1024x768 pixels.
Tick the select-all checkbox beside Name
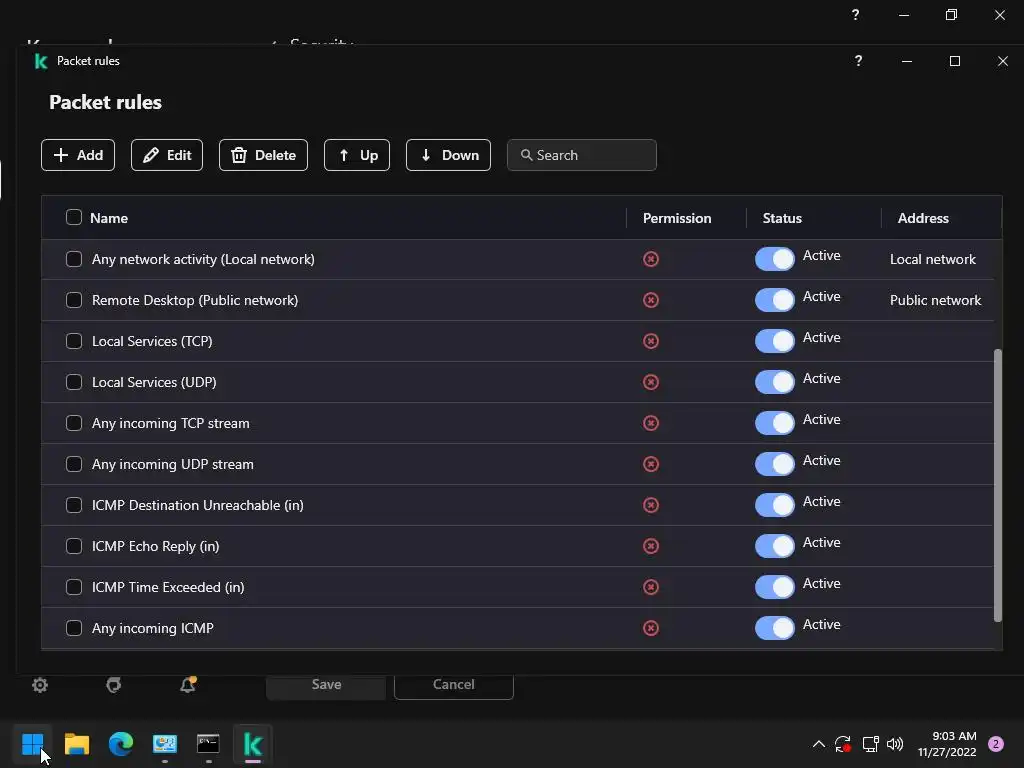pyautogui.click(x=74, y=217)
